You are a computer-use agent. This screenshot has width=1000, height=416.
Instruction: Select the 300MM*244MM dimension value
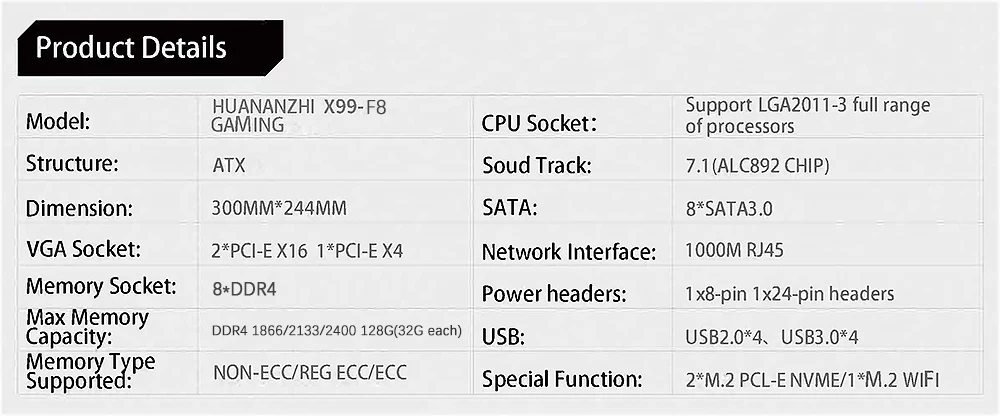click(x=279, y=209)
